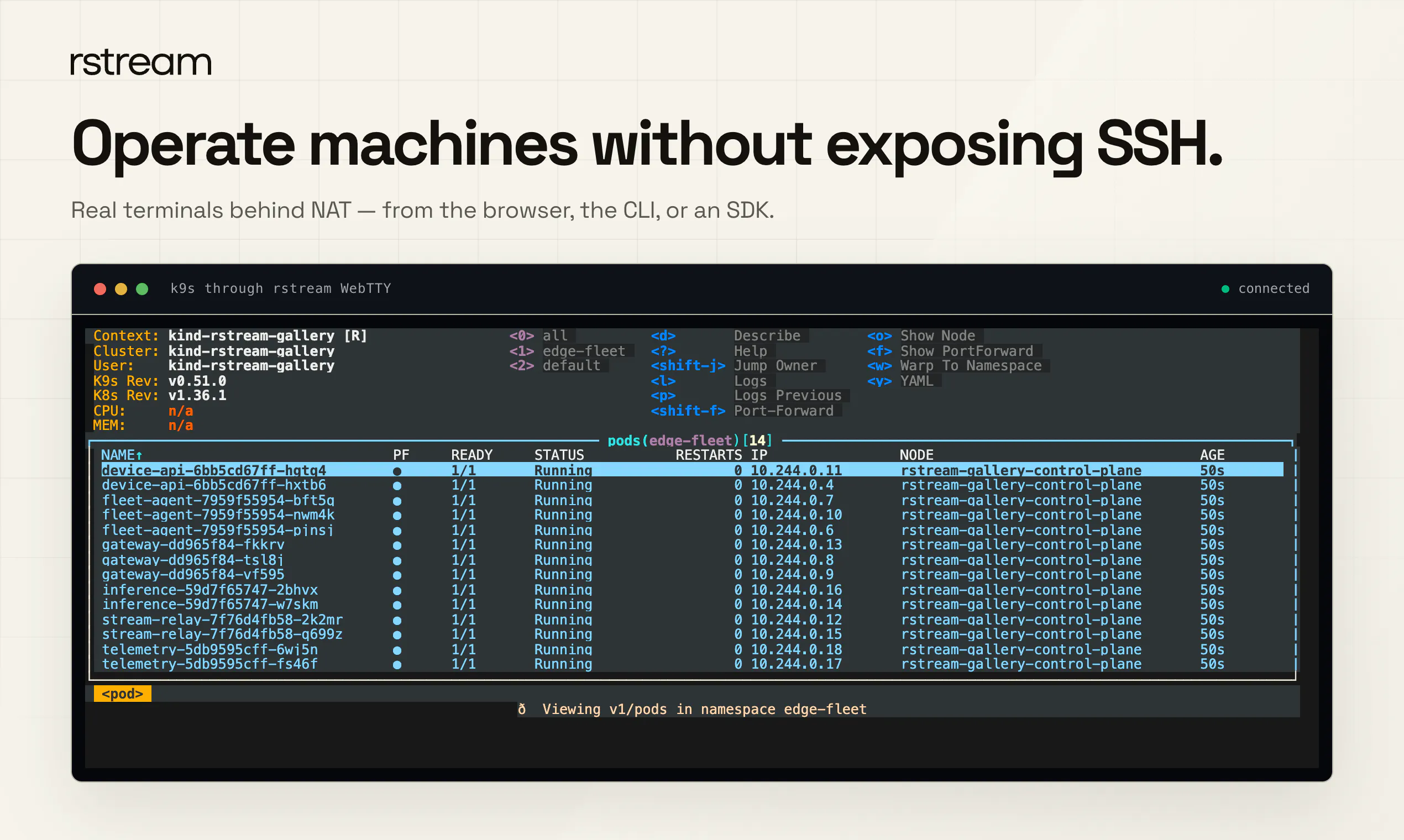This screenshot has width=1404, height=840.
Task: Click the PF dot for telemetry-5db9595cff-fs46f
Action: 397,665
